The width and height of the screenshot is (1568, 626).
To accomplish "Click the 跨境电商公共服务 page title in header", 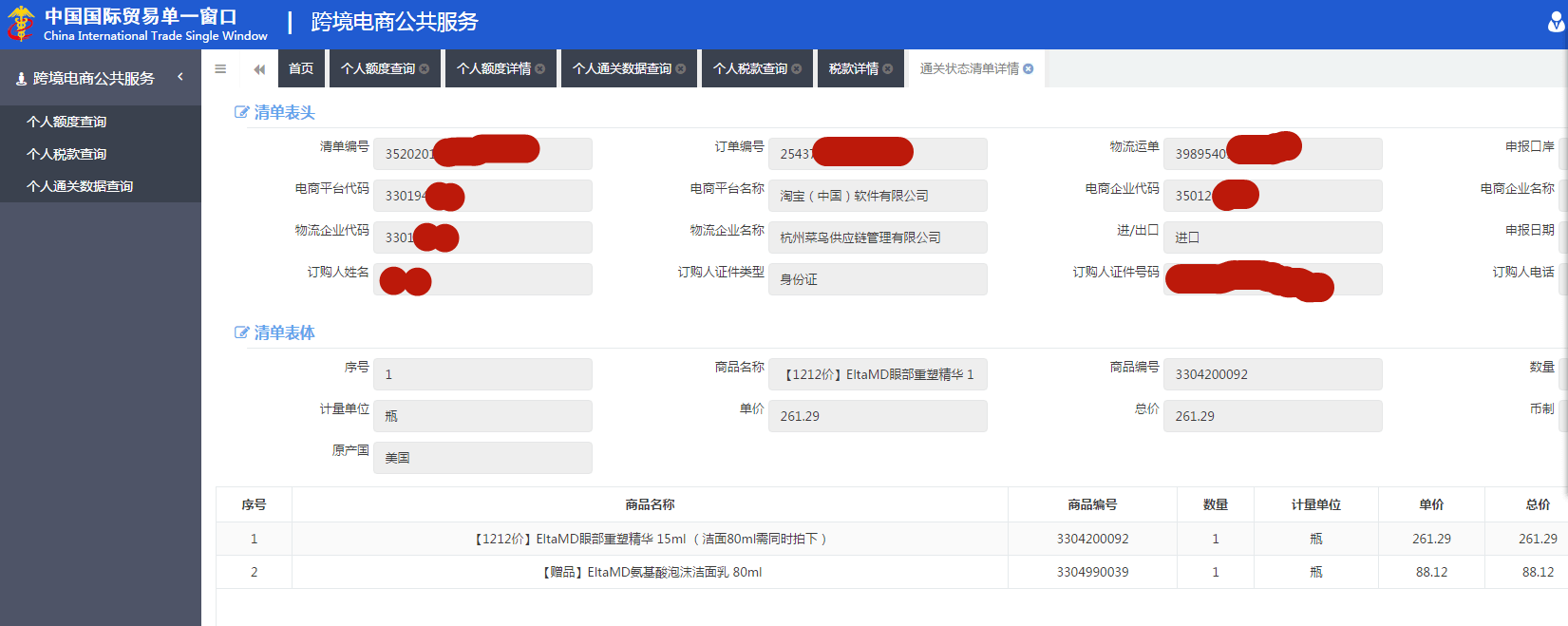I will pos(395,22).
